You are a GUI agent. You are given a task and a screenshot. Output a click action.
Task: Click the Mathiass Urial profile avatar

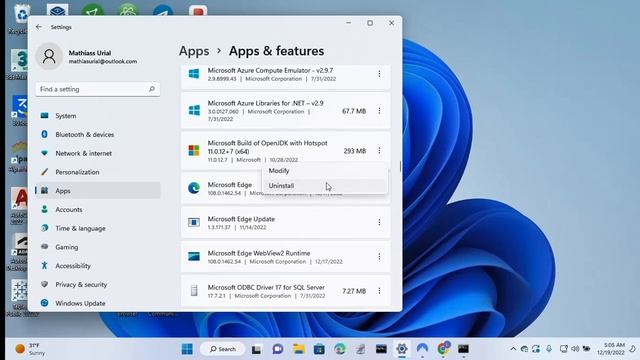pyautogui.click(x=49, y=56)
